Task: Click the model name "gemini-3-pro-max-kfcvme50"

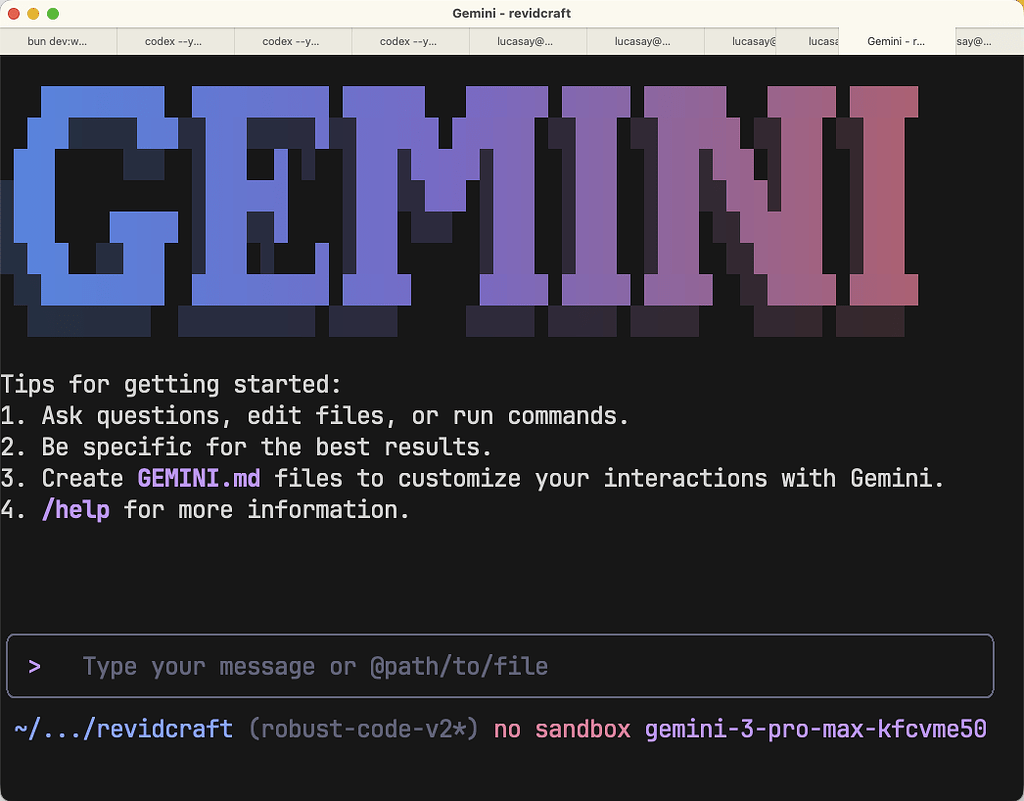Action: [x=816, y=729]
